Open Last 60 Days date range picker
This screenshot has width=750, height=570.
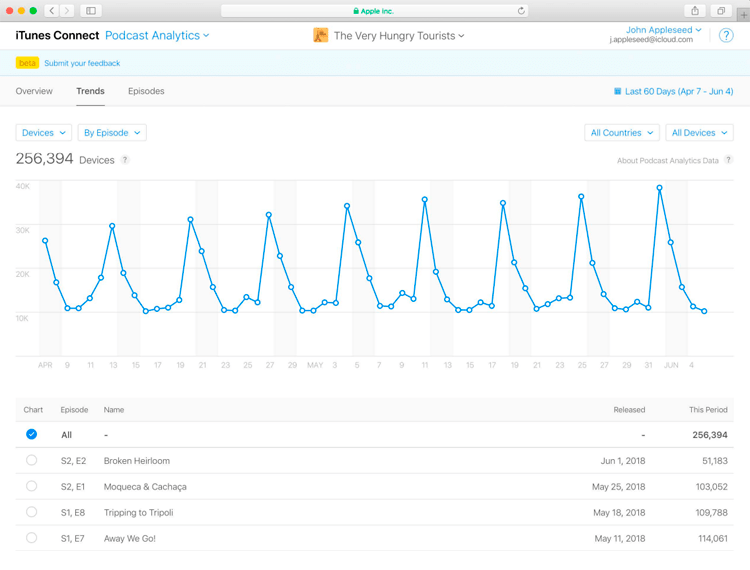[673, 91]
